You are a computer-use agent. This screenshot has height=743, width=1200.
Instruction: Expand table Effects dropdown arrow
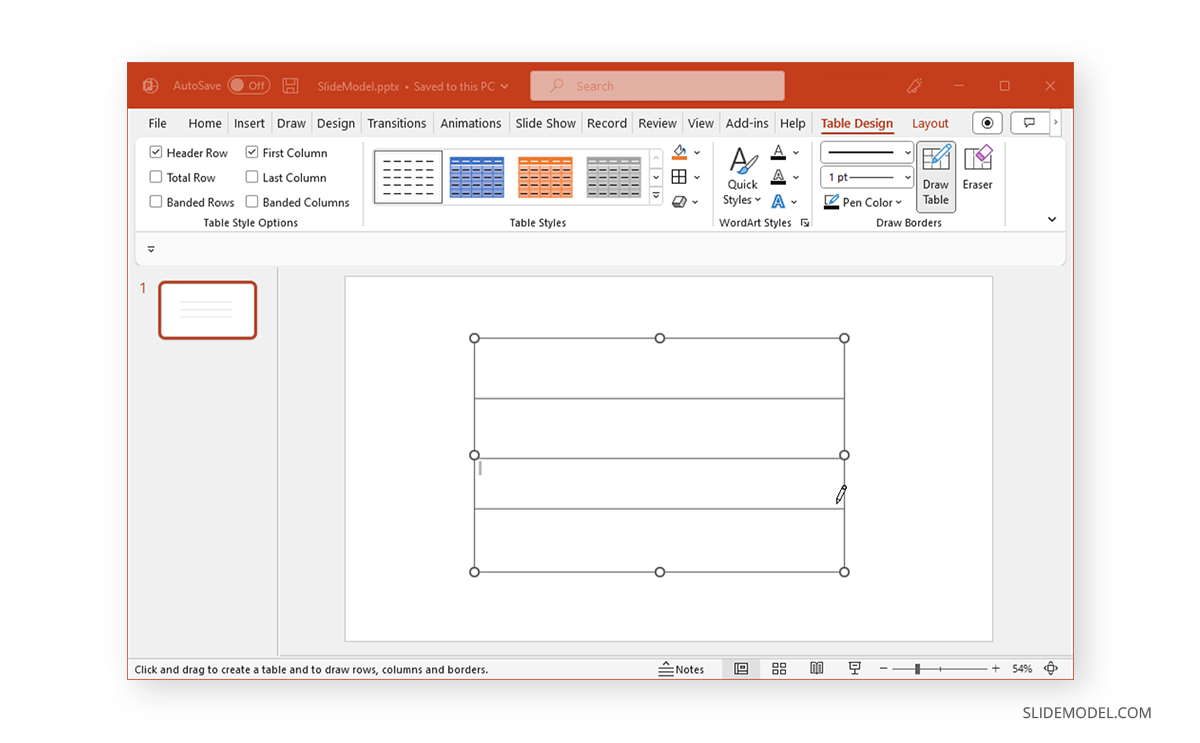click(697, 202)
